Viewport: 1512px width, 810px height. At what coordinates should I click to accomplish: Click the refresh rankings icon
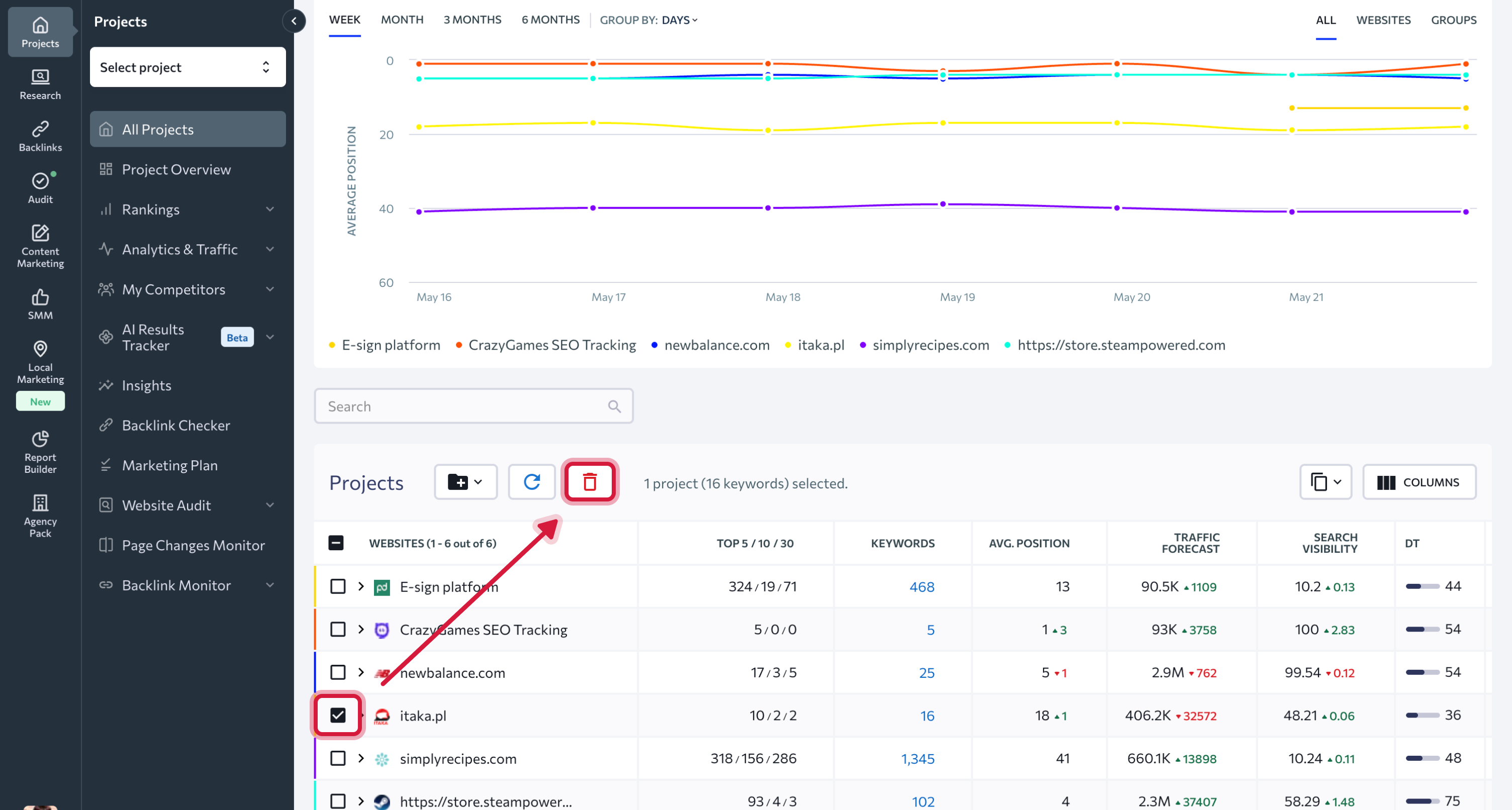(531, 482)
